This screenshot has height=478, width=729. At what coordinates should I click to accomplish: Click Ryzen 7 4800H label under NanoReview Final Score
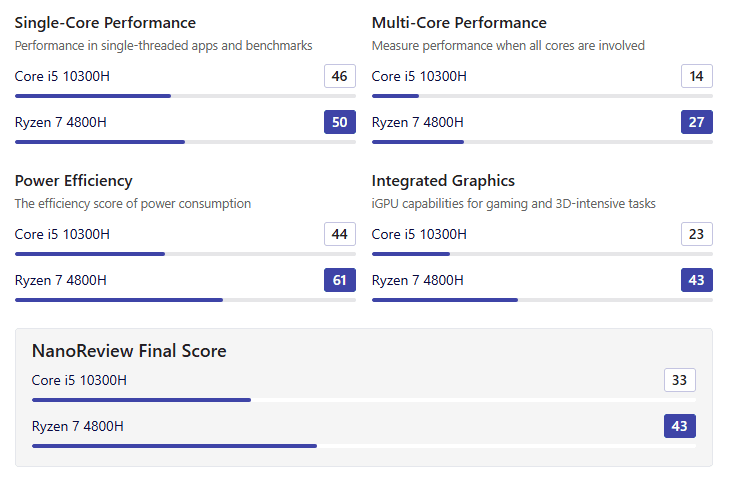coord(78,426)
